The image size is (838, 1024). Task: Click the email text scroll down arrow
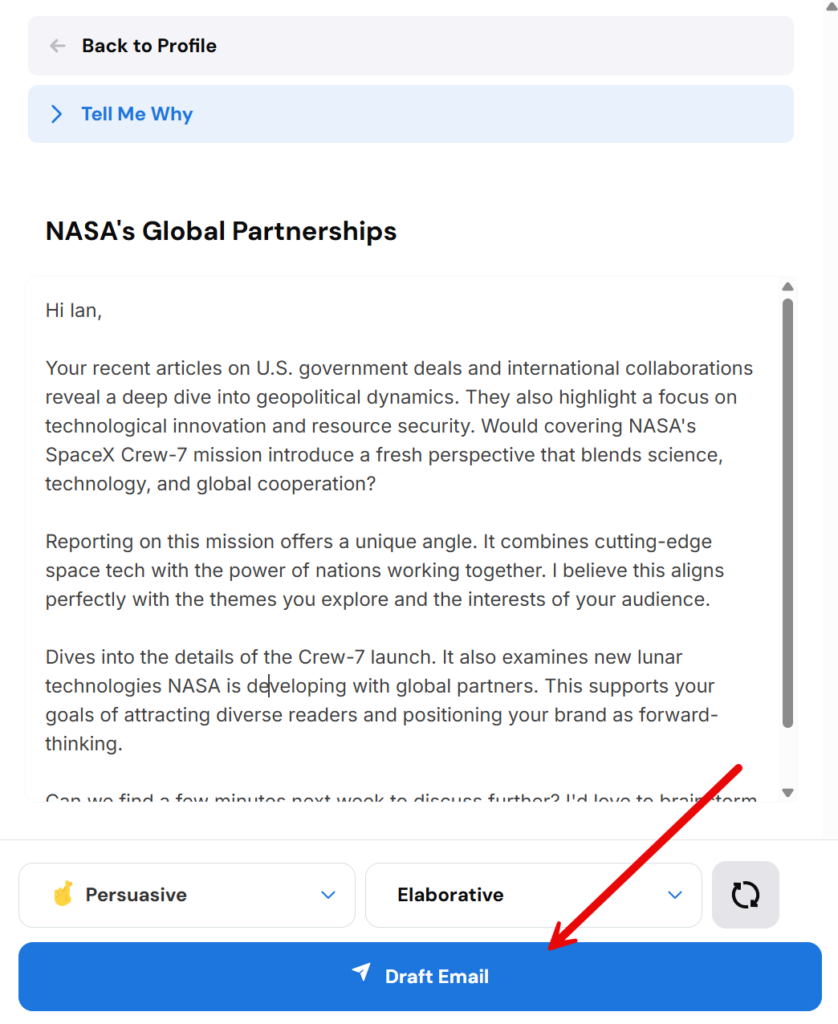788,793
